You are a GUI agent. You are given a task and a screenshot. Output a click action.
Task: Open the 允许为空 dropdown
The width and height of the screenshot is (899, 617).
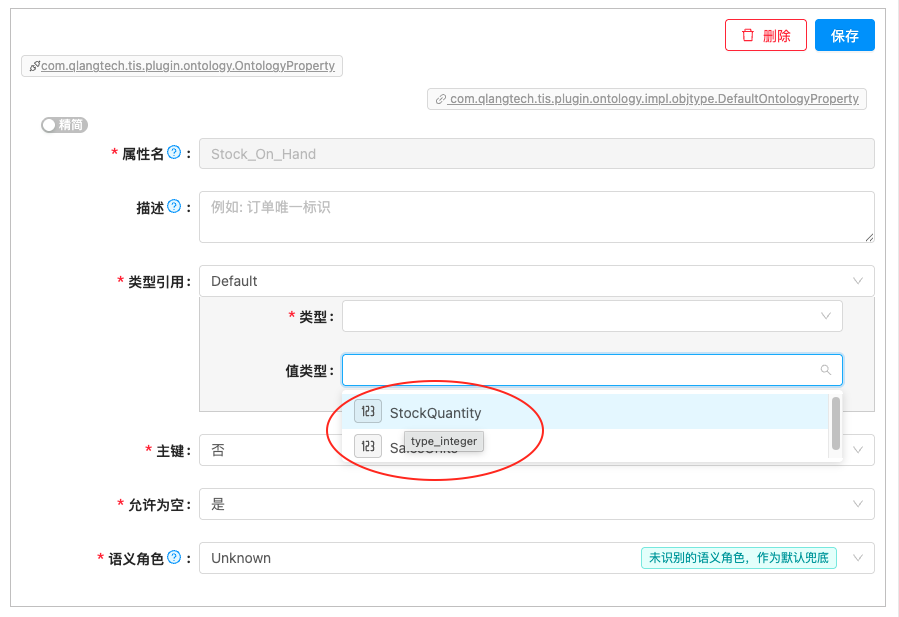pyautogui.click(x=537, y=504)
